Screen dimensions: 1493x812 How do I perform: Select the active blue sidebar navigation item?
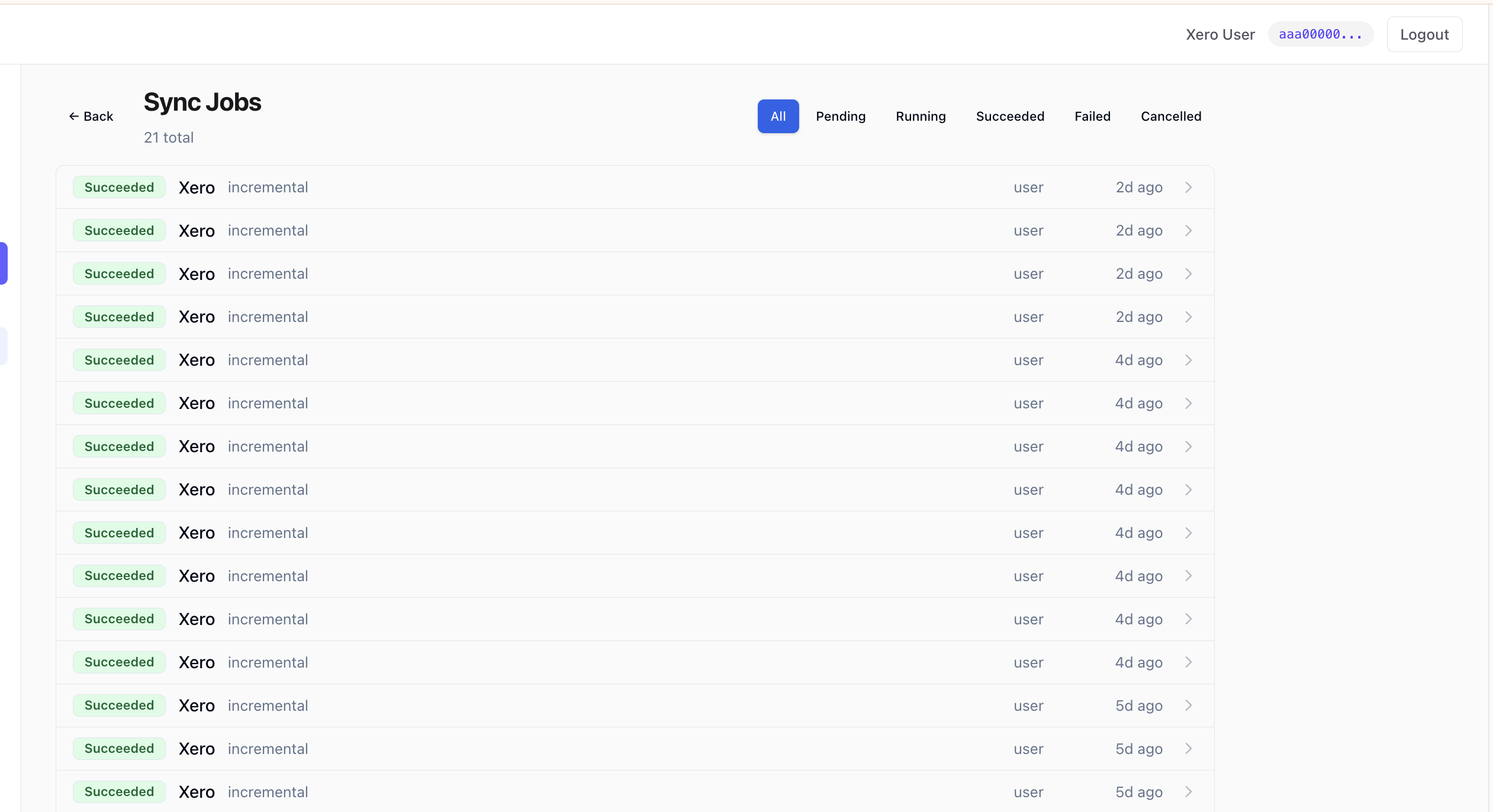click(x=4, y=263)
